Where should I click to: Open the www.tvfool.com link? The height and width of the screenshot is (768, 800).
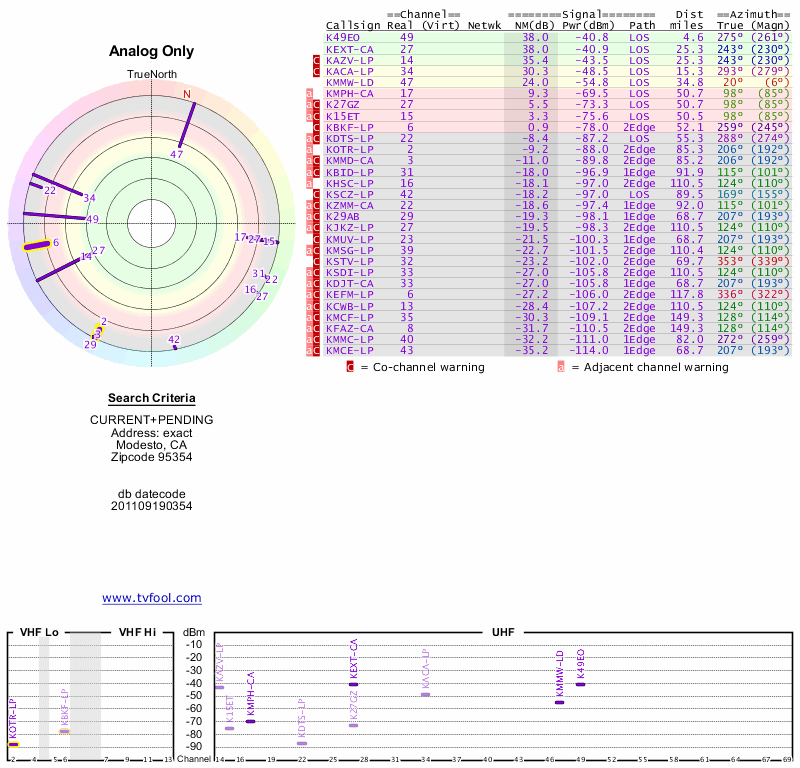coord(152,598)
